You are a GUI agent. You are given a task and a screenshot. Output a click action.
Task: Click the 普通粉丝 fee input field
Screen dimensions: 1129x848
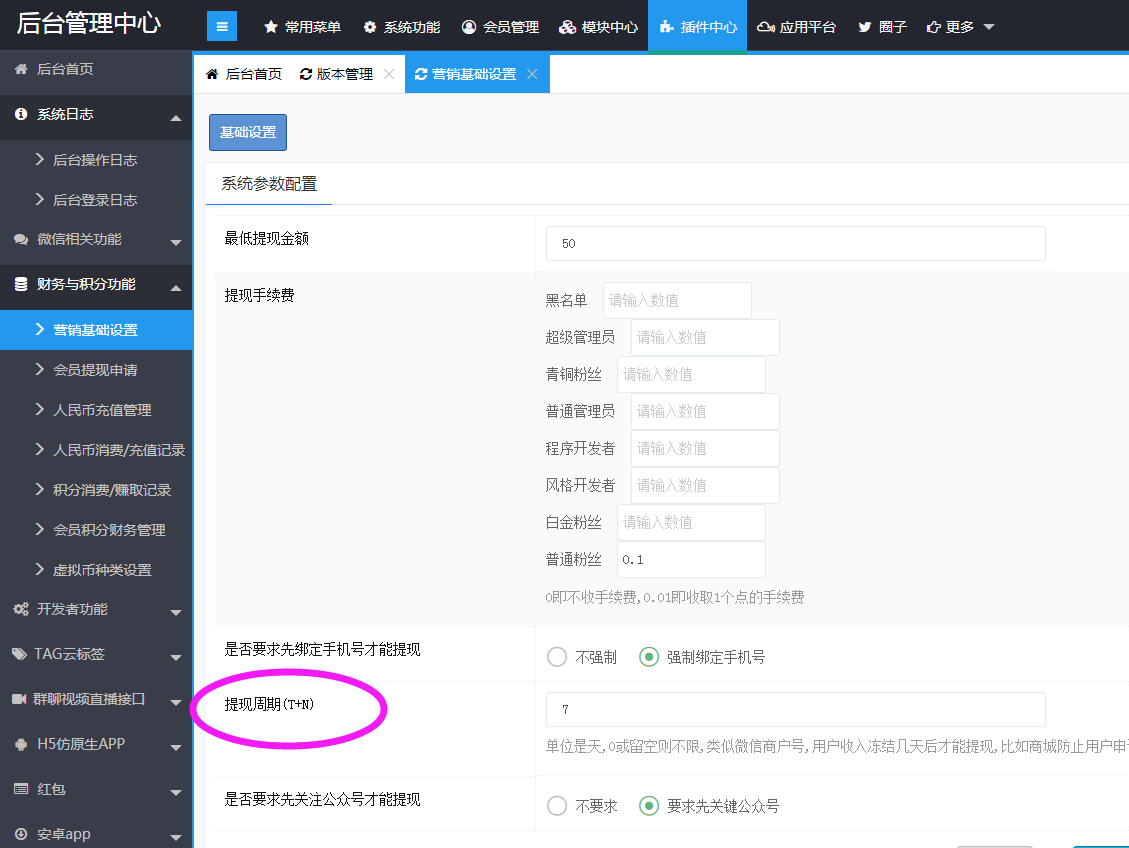click(x=691, y=560)
